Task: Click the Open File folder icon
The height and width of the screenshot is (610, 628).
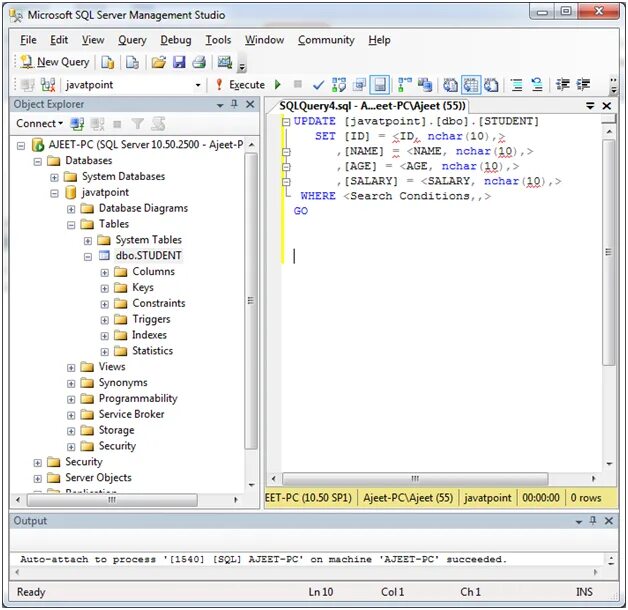Action: tap(159, 62)
